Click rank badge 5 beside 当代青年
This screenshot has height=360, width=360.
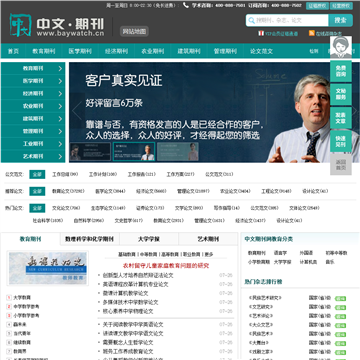(9, 333)
